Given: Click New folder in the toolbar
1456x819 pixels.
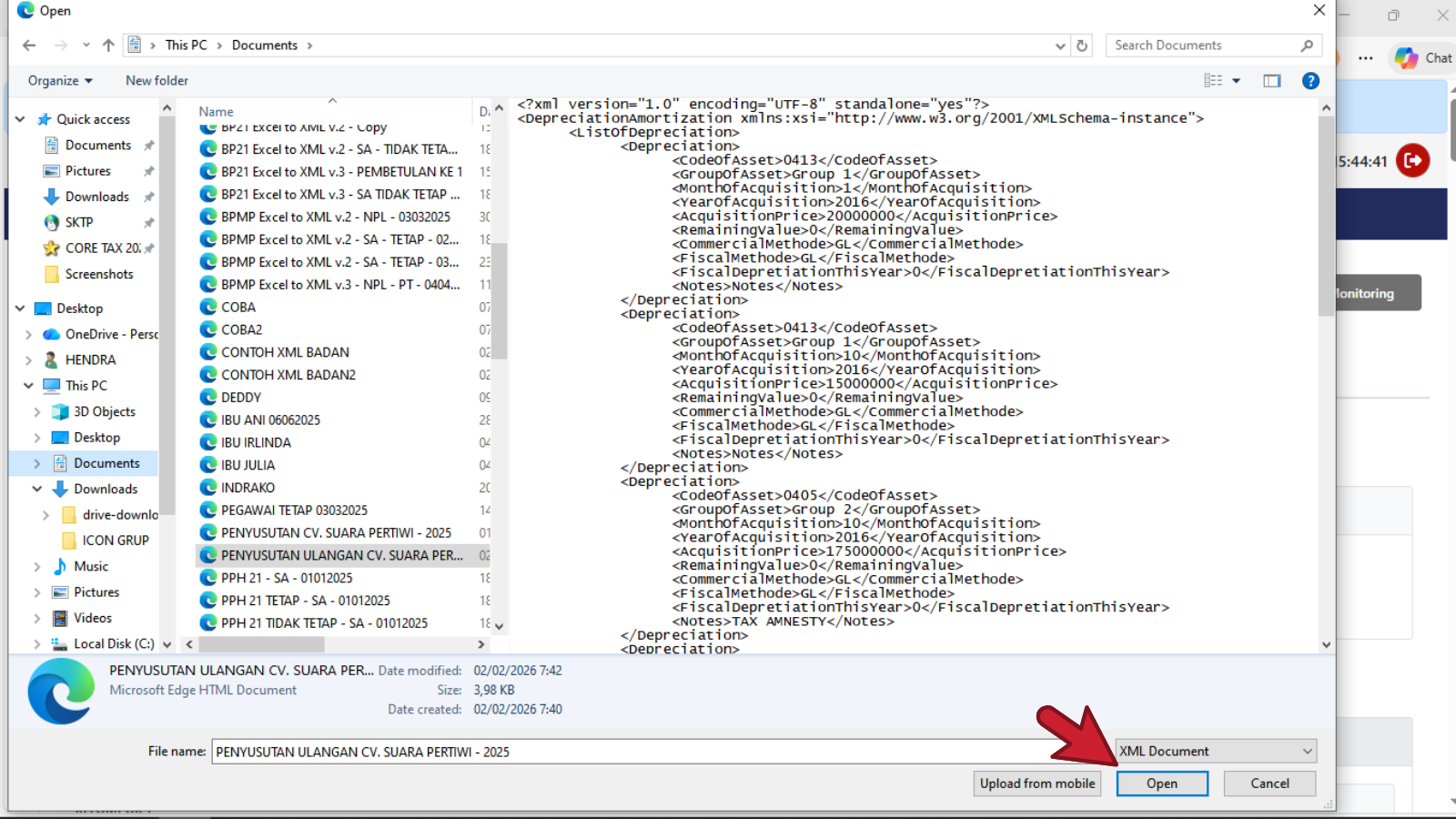Looking at the screenshot, I should (157, 81).
